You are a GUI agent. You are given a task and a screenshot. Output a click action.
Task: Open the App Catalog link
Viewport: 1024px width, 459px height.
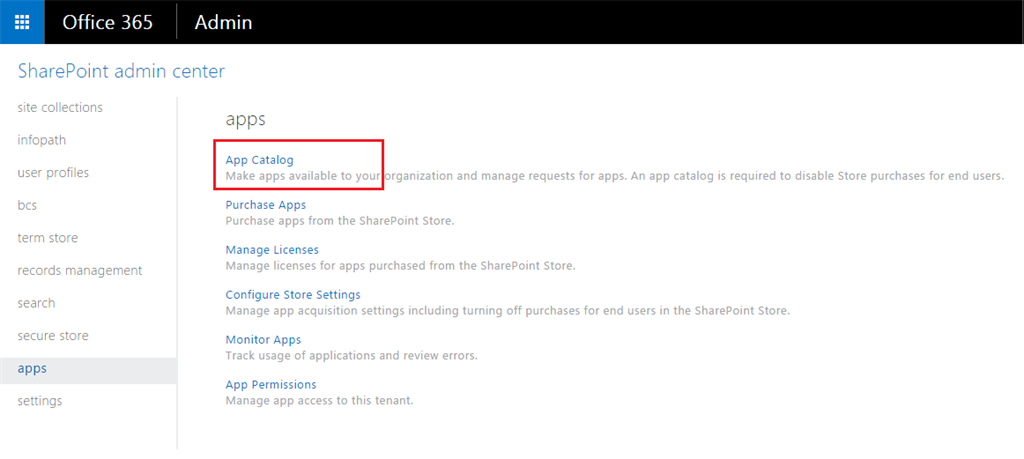259,160
